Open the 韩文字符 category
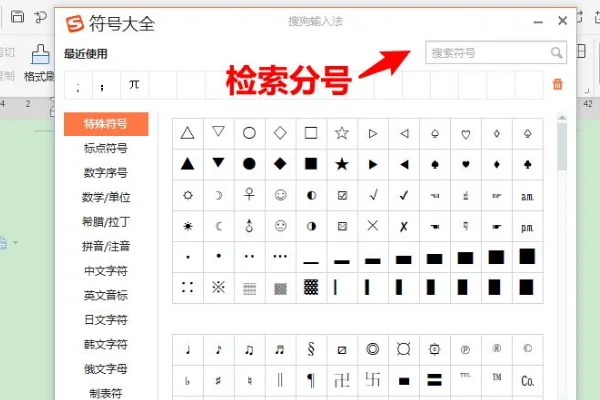 tap(106, 344)
